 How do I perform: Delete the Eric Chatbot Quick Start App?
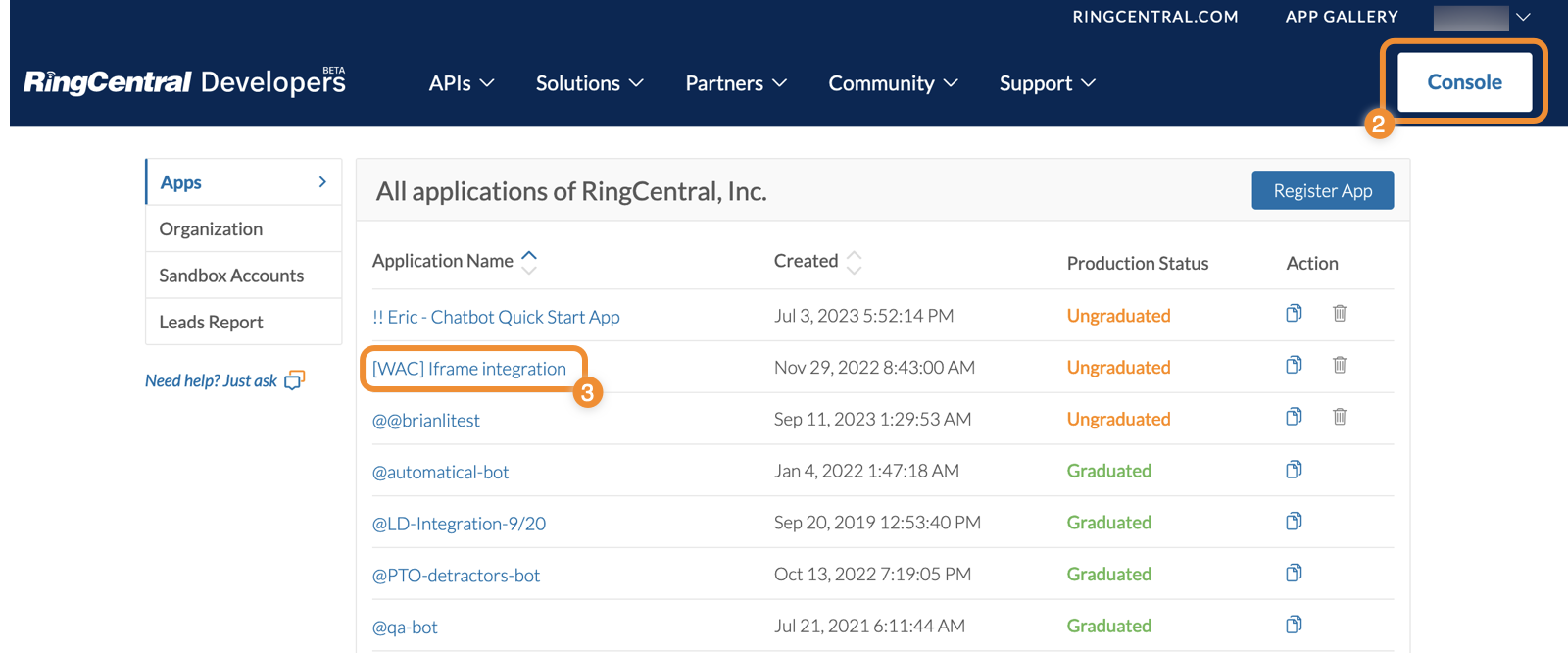click(1340, 314)
